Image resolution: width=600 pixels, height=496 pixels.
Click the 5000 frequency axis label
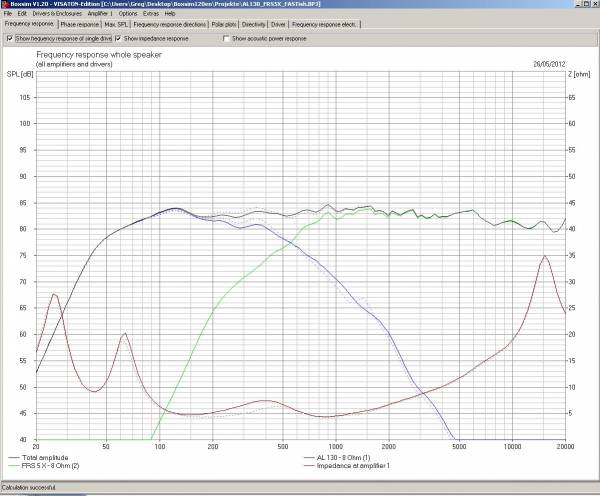[459, 447]
